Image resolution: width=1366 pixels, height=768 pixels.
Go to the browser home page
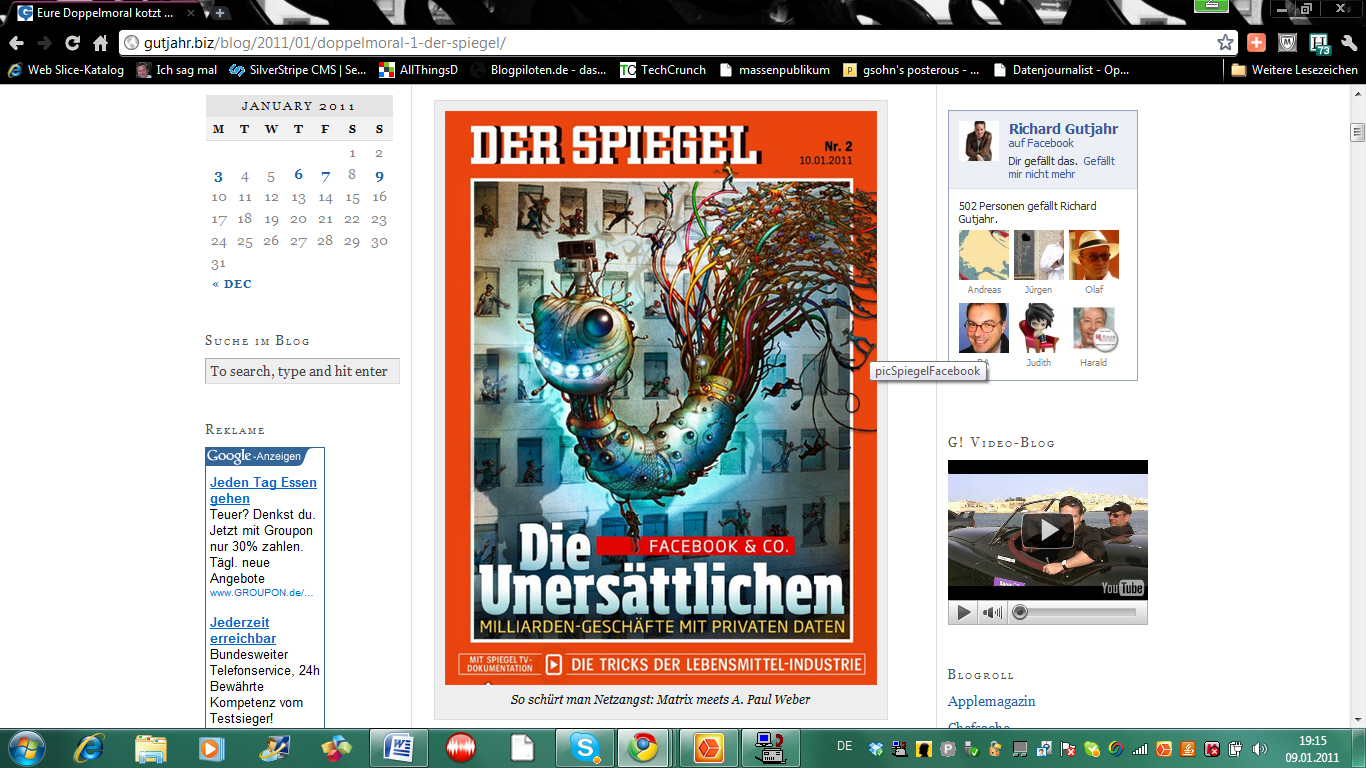pos(100,43)
